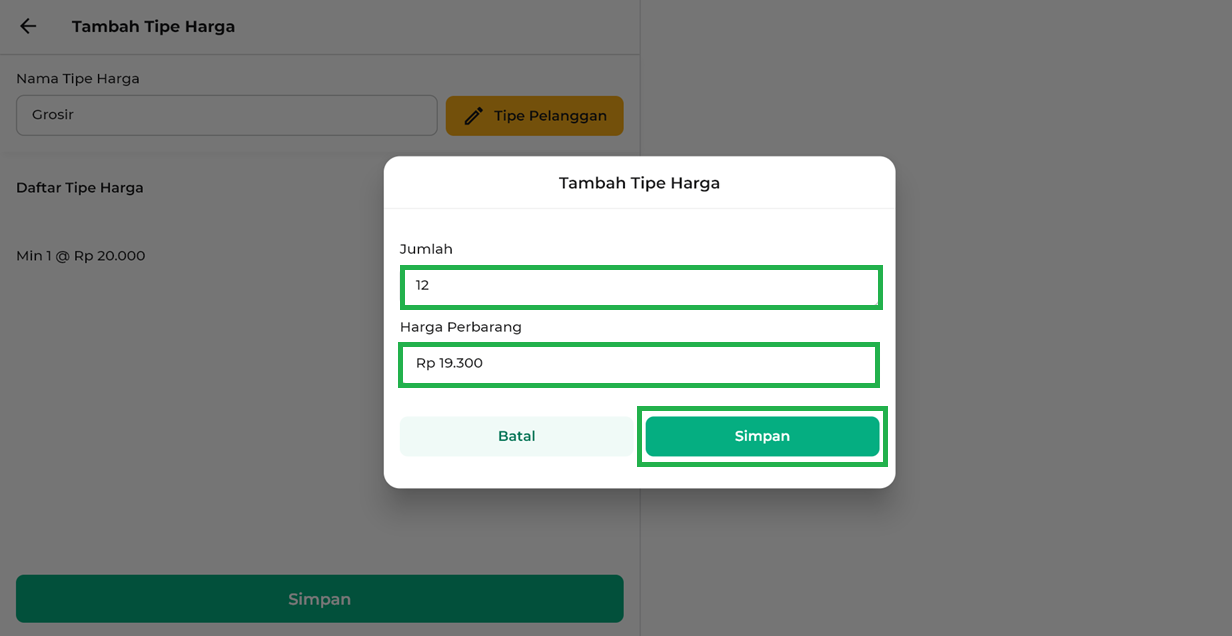The image size is (1232, 636).
Task: Click the wide Simpan button at page bottom
Action: tap(319, 599)
